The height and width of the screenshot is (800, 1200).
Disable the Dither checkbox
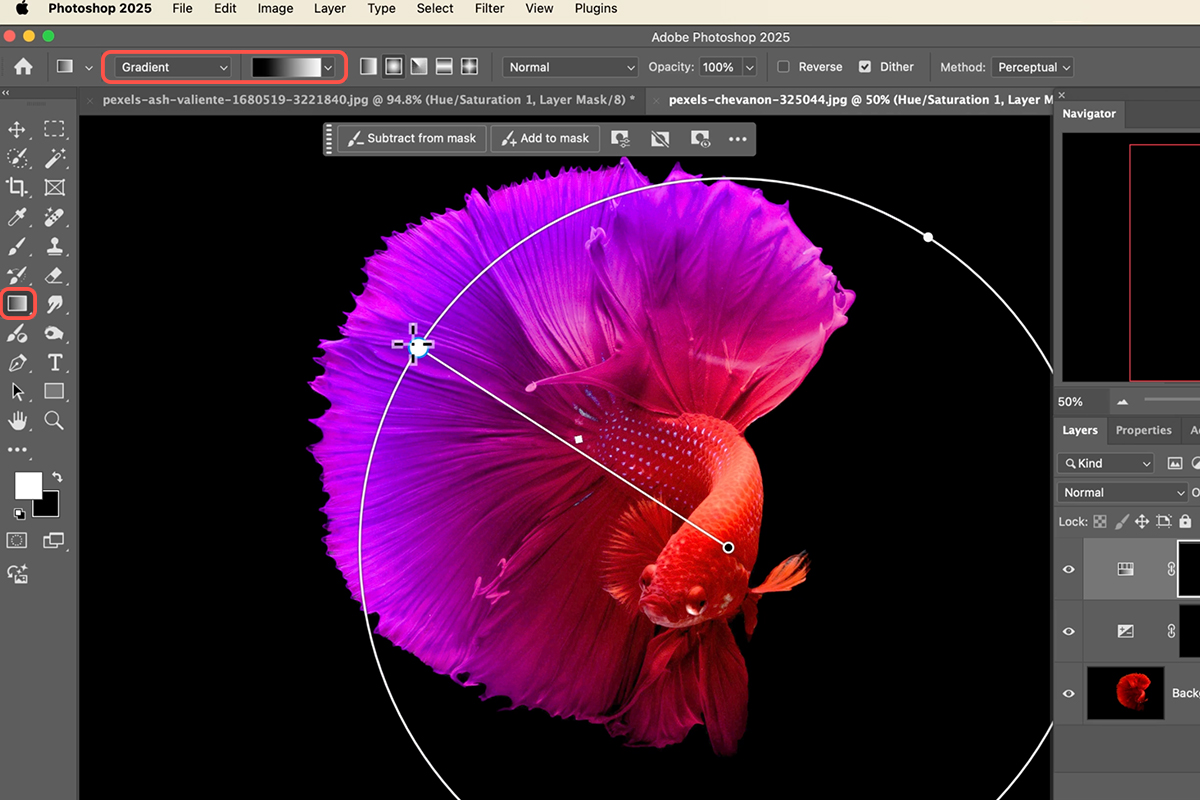coord(864,66)
